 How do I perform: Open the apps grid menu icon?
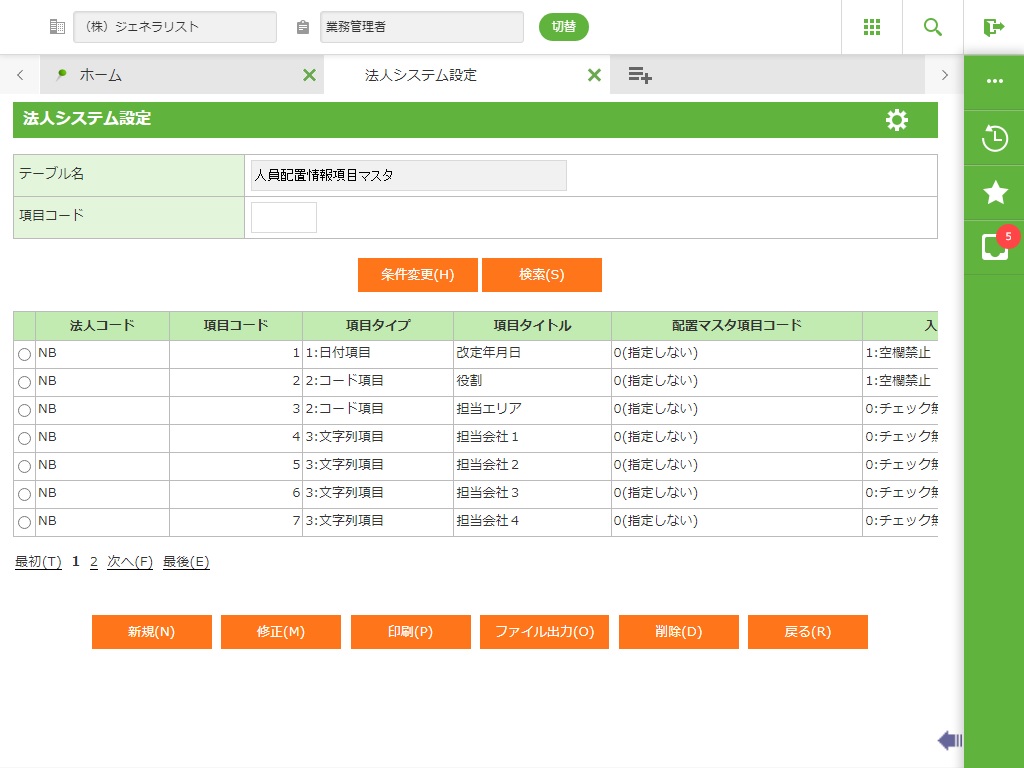click(871, 27)
